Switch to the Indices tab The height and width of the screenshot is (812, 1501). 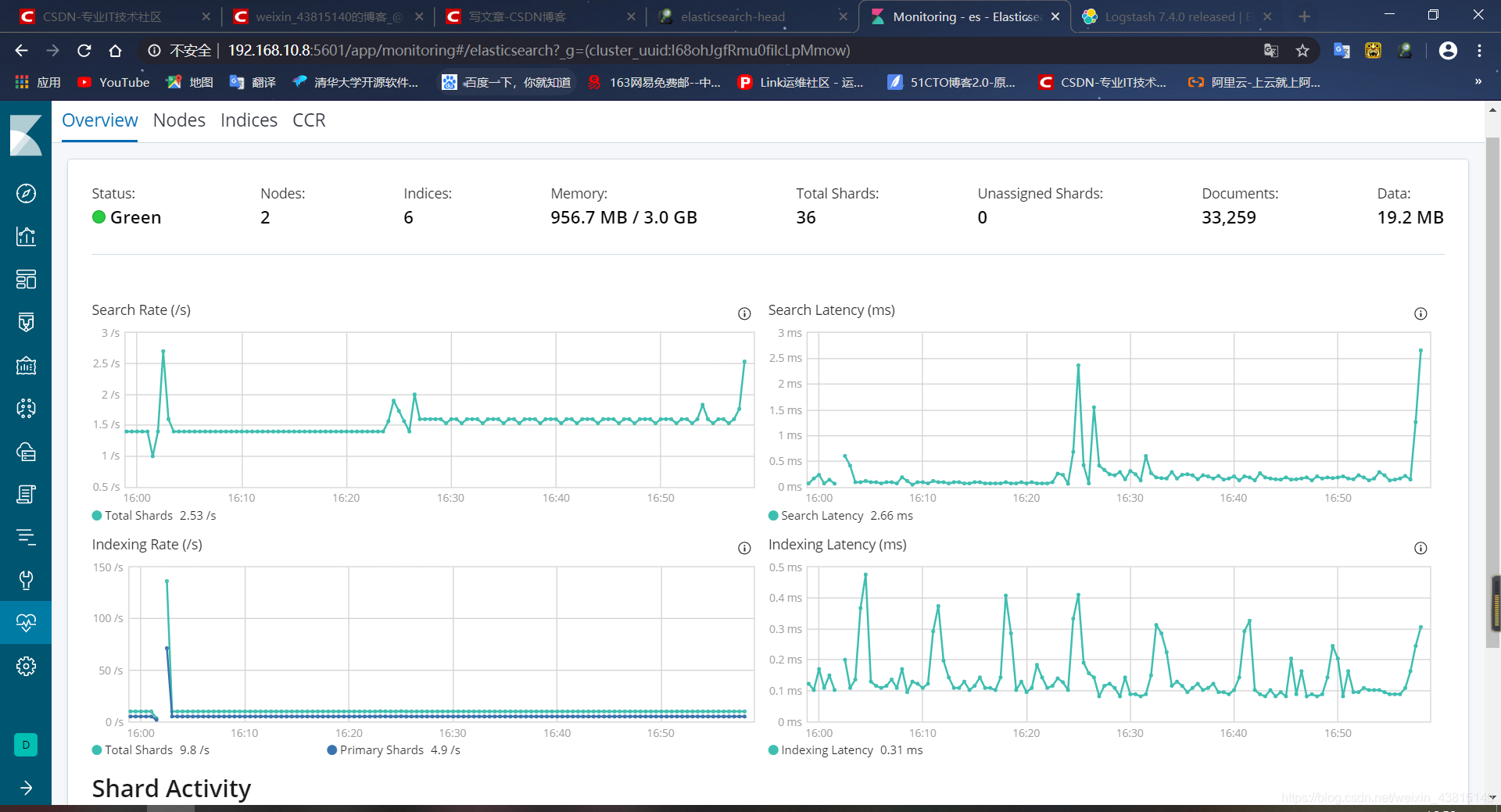click(249, 120)
